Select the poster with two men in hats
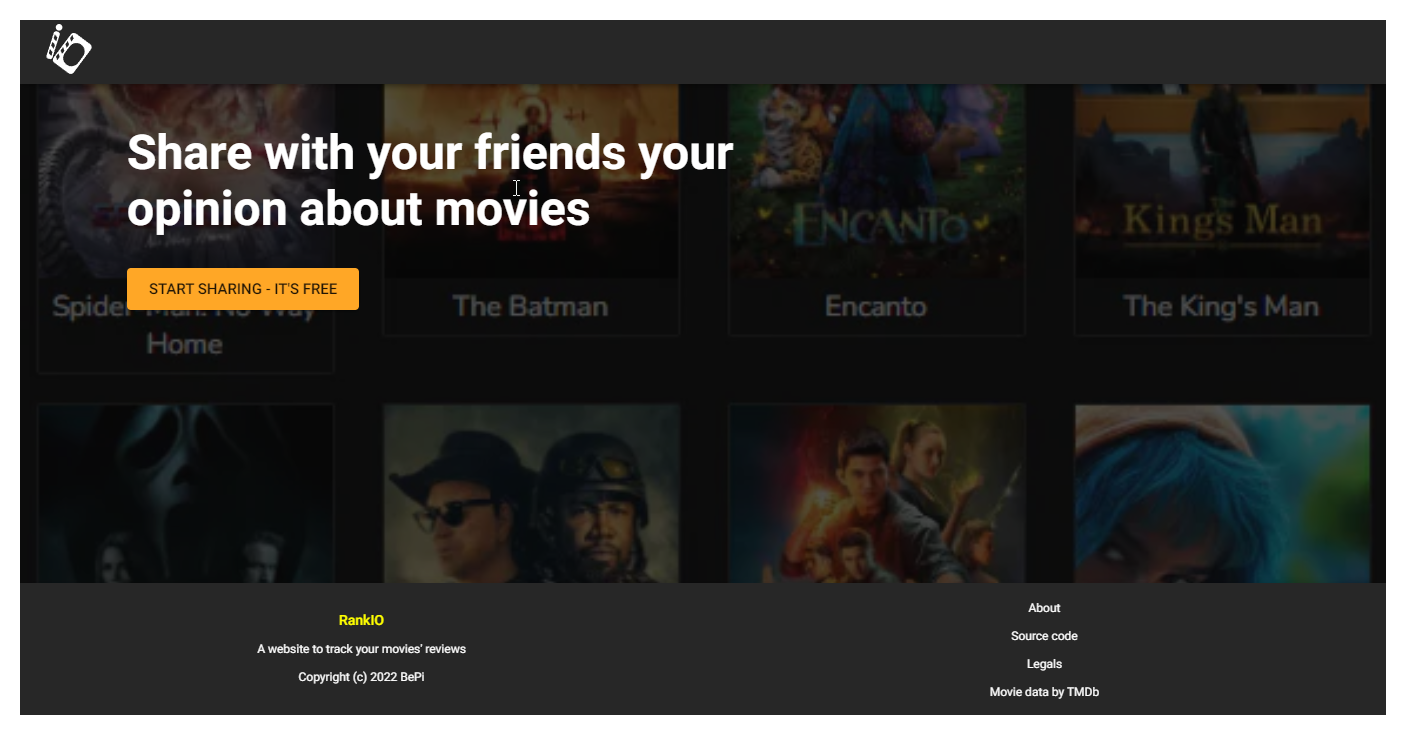This screenshot has width=1406, height=735. coord(531,493)
